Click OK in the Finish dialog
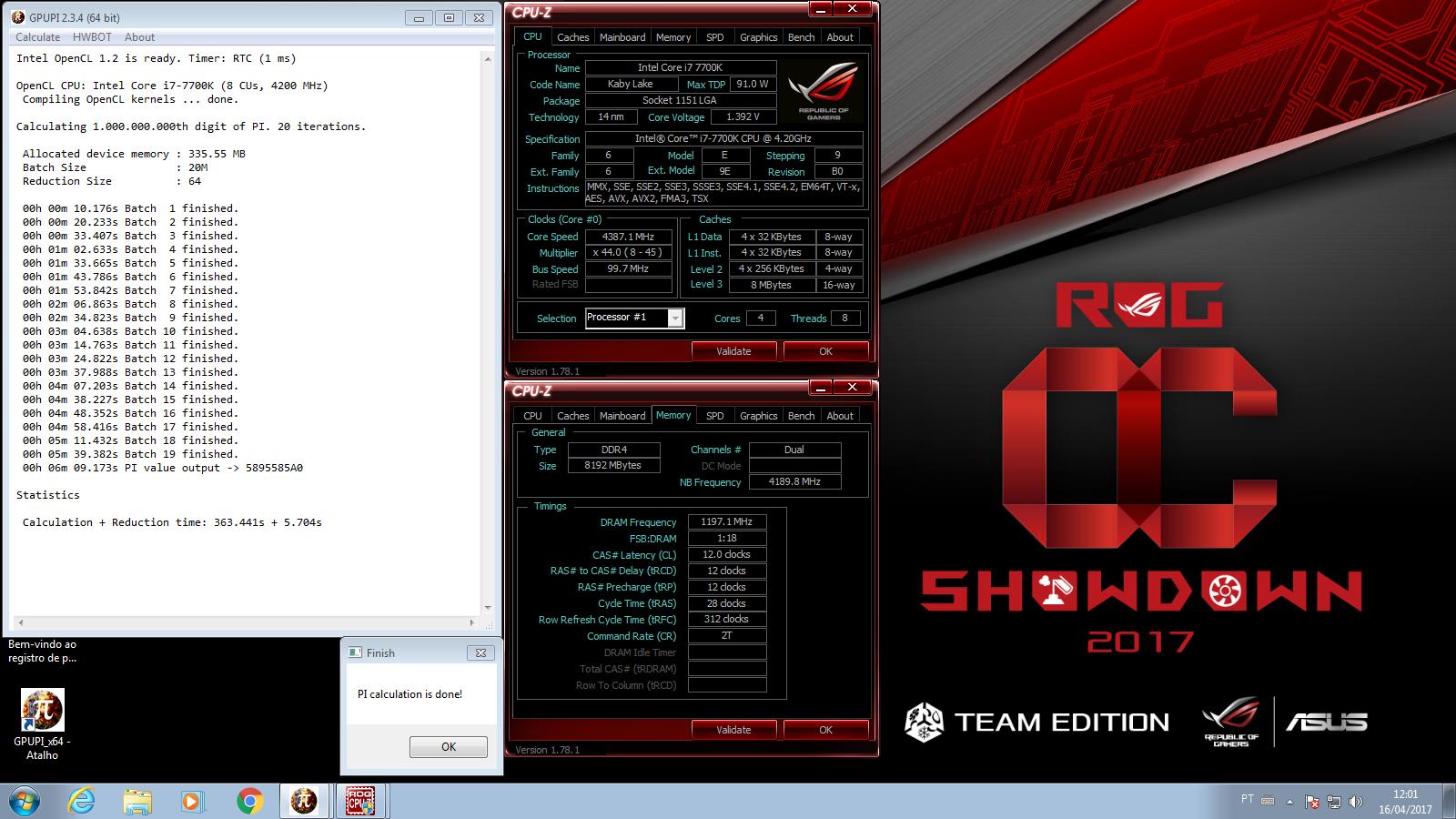This screenshot has height=819, width=1456. tap(449, 746)
